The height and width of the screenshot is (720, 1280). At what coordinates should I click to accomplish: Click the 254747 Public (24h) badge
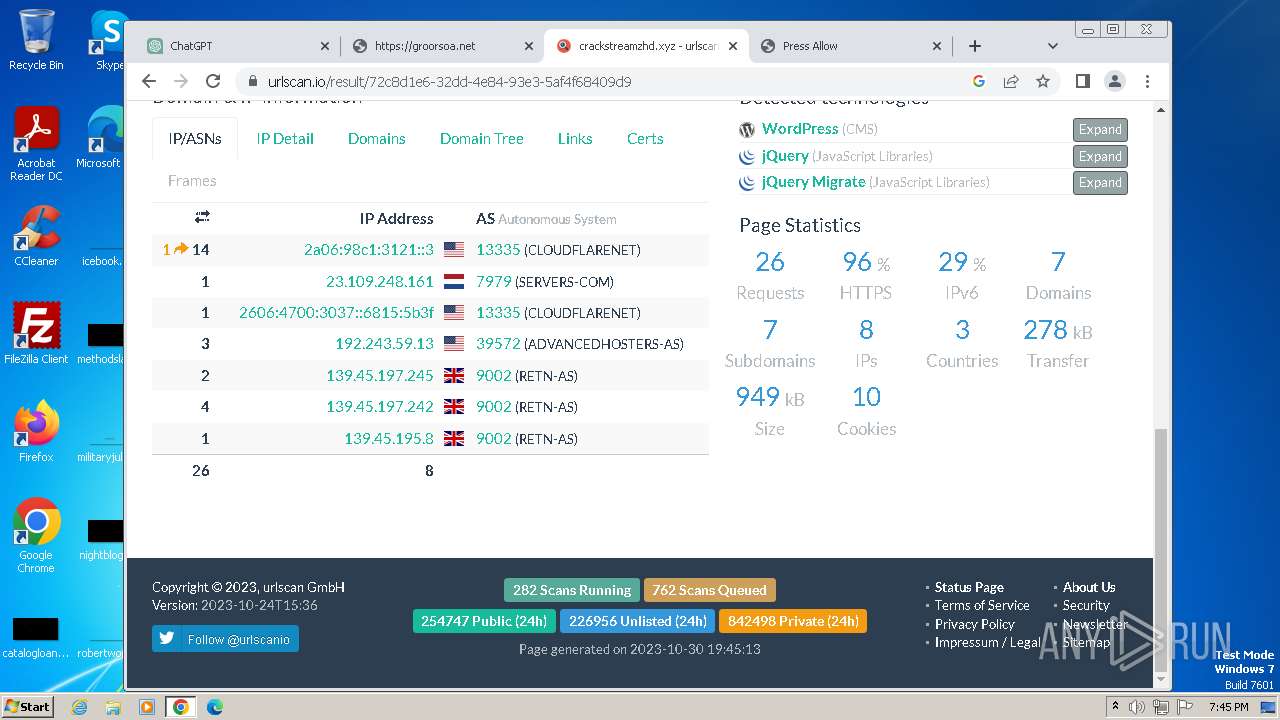coord(484,621)
